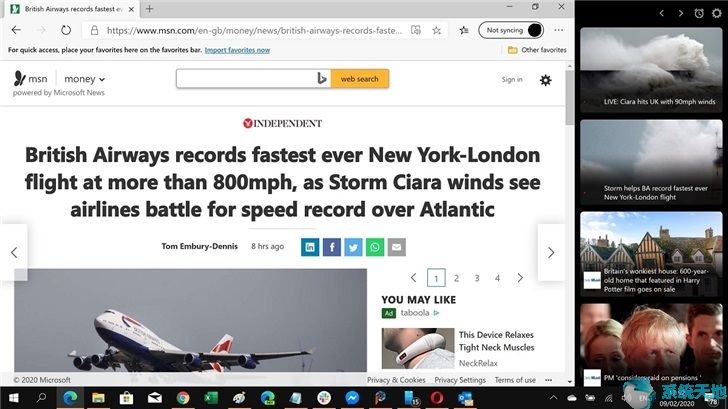Open Britain's wonkiest house story
The width and height of the screenshot is (728, 409).
[x=651, y=254]
